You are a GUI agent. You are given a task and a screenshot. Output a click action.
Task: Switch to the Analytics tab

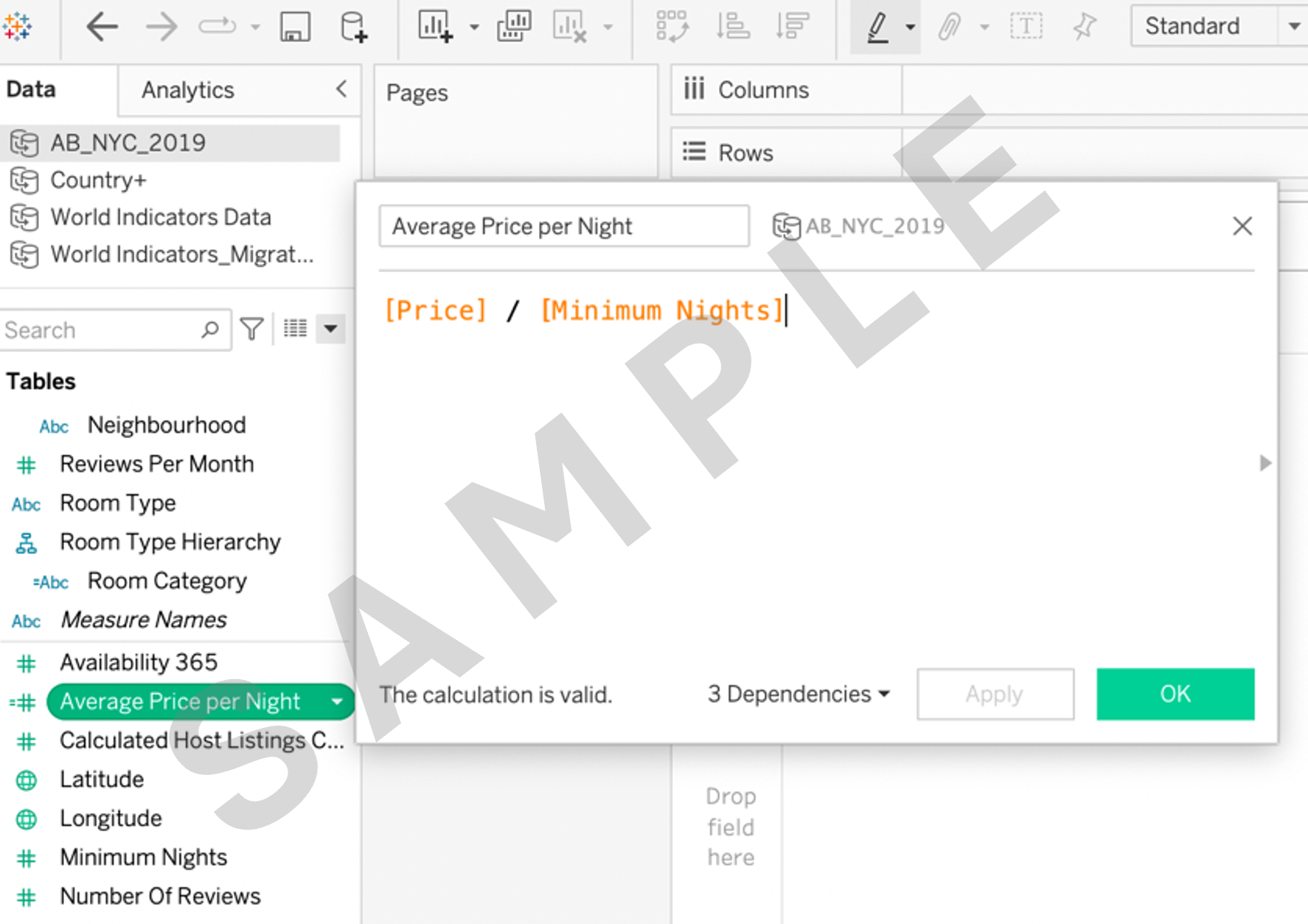click(188, 90)
